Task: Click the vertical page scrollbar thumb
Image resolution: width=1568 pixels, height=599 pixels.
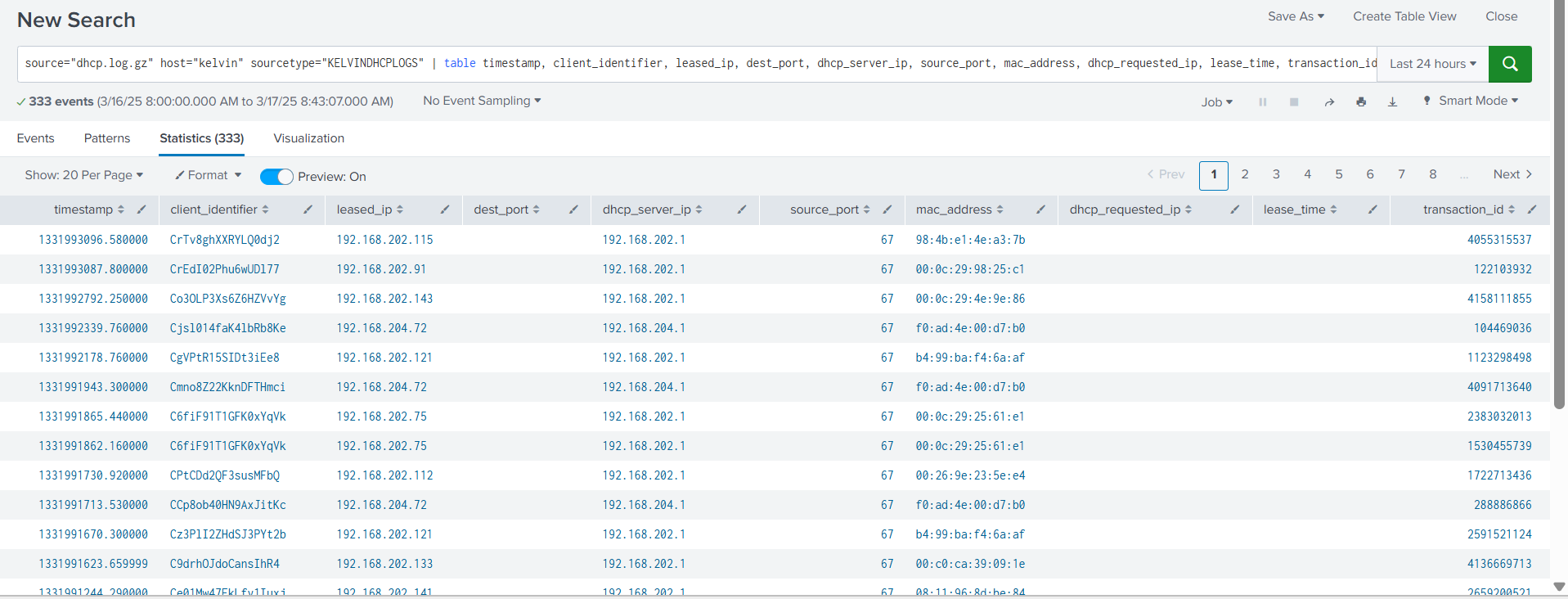Action: 1559,205
